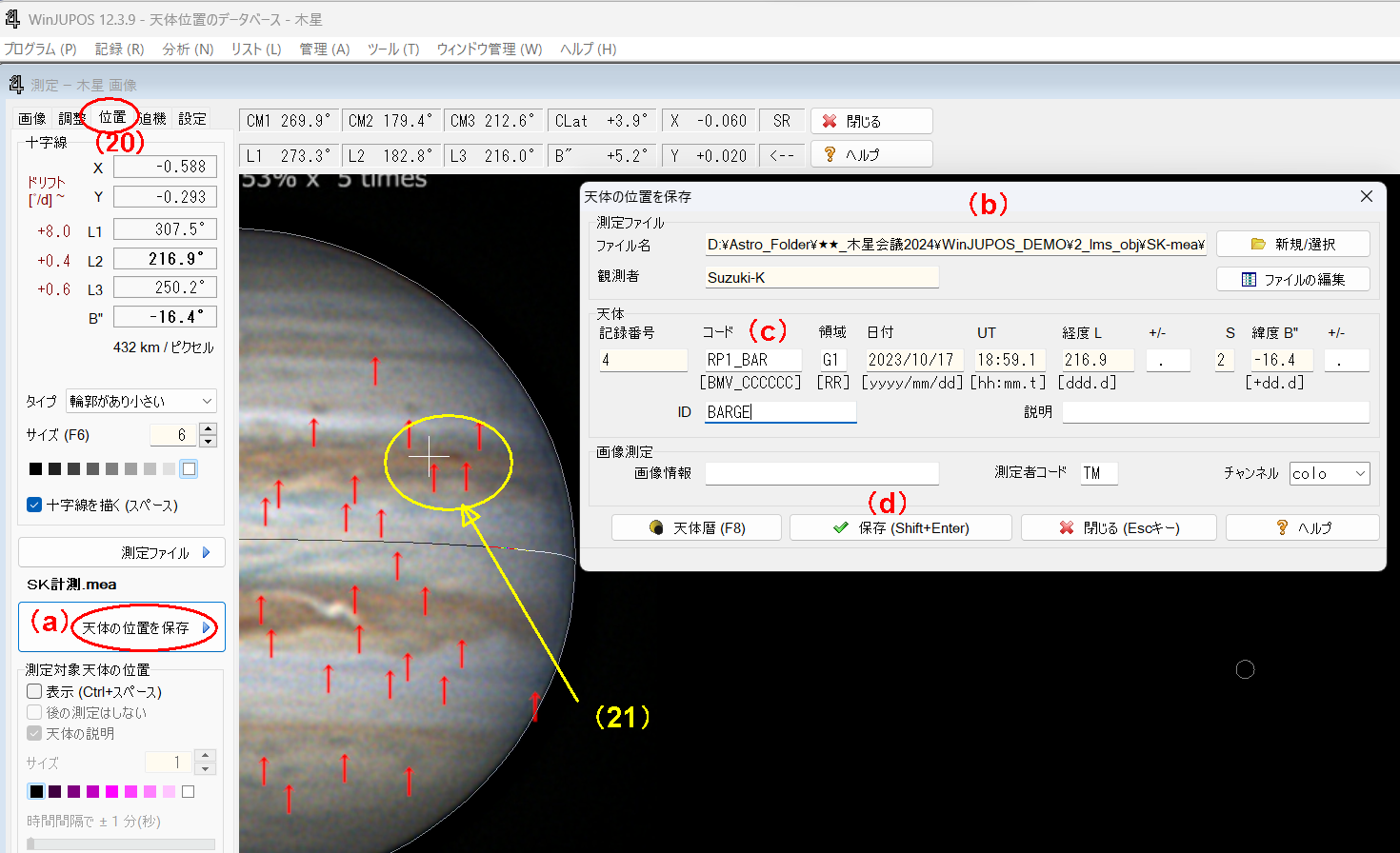Click the crosshair Y value field
Image resolution: width=1400 pixels, height=853 pixels.
165,197
